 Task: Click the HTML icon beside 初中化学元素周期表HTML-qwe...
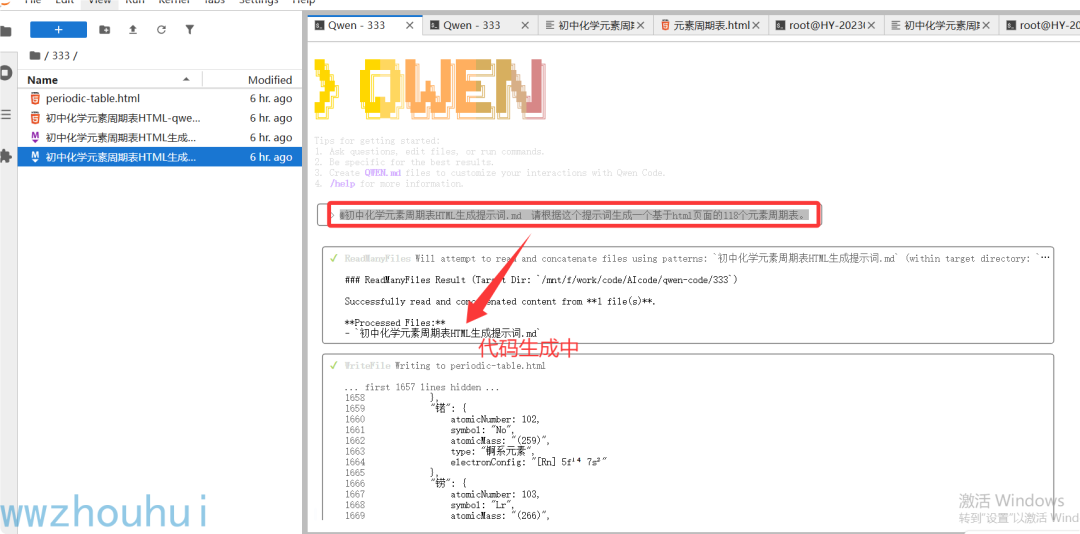coord(35,118)
